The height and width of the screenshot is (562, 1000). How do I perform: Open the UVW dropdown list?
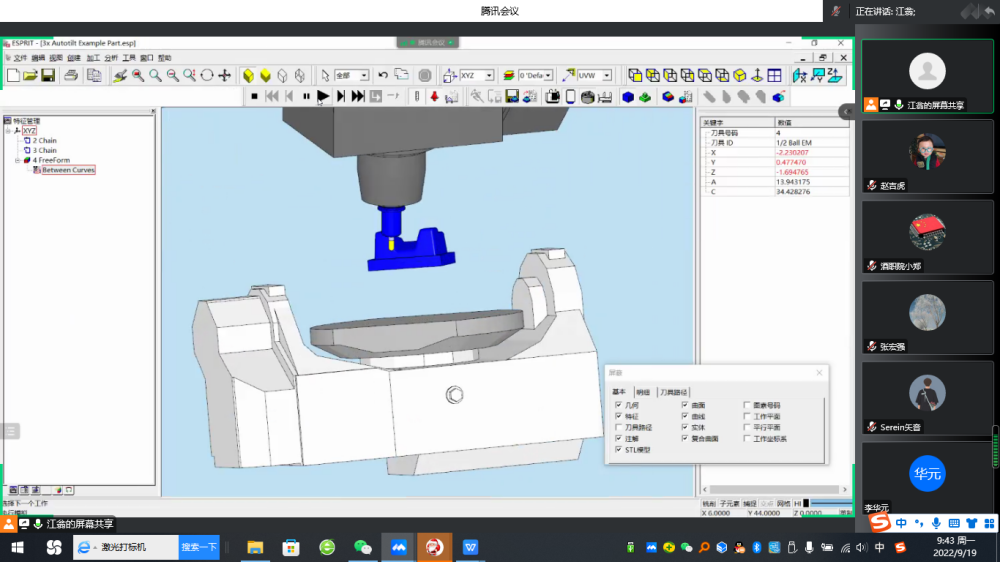tap(609, 76)
